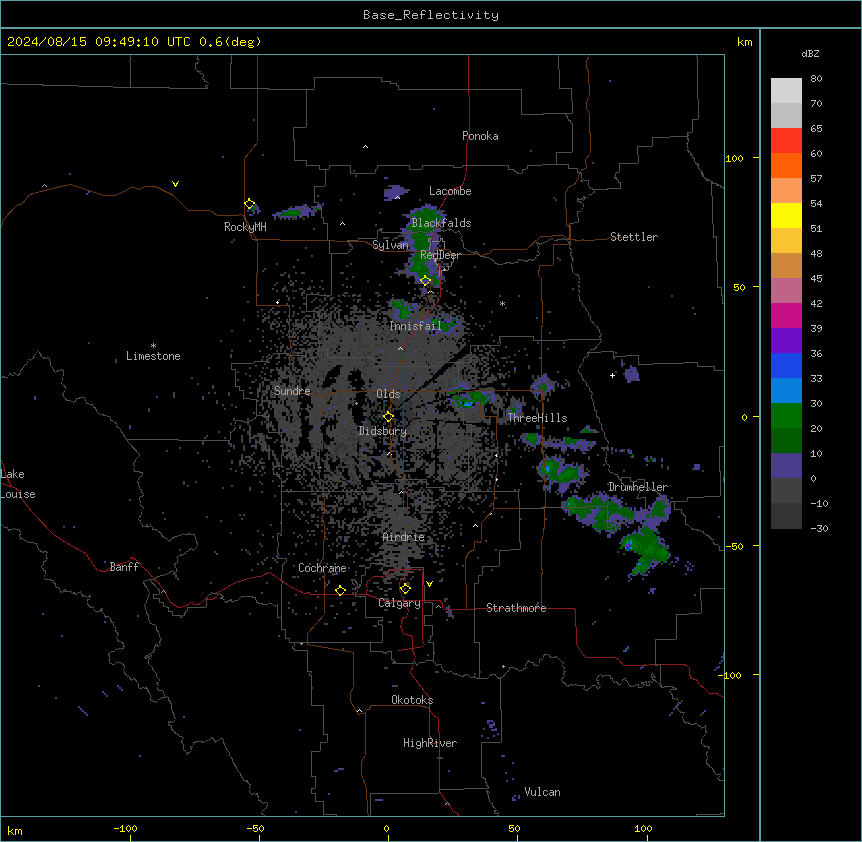Click the Vulcan city label

point(543,792)
